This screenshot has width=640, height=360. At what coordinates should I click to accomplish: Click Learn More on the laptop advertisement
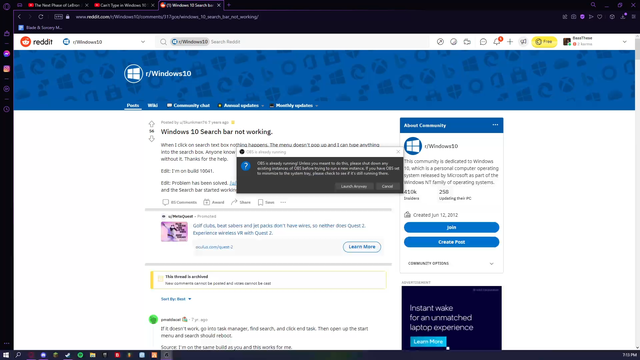pos(428,342)
